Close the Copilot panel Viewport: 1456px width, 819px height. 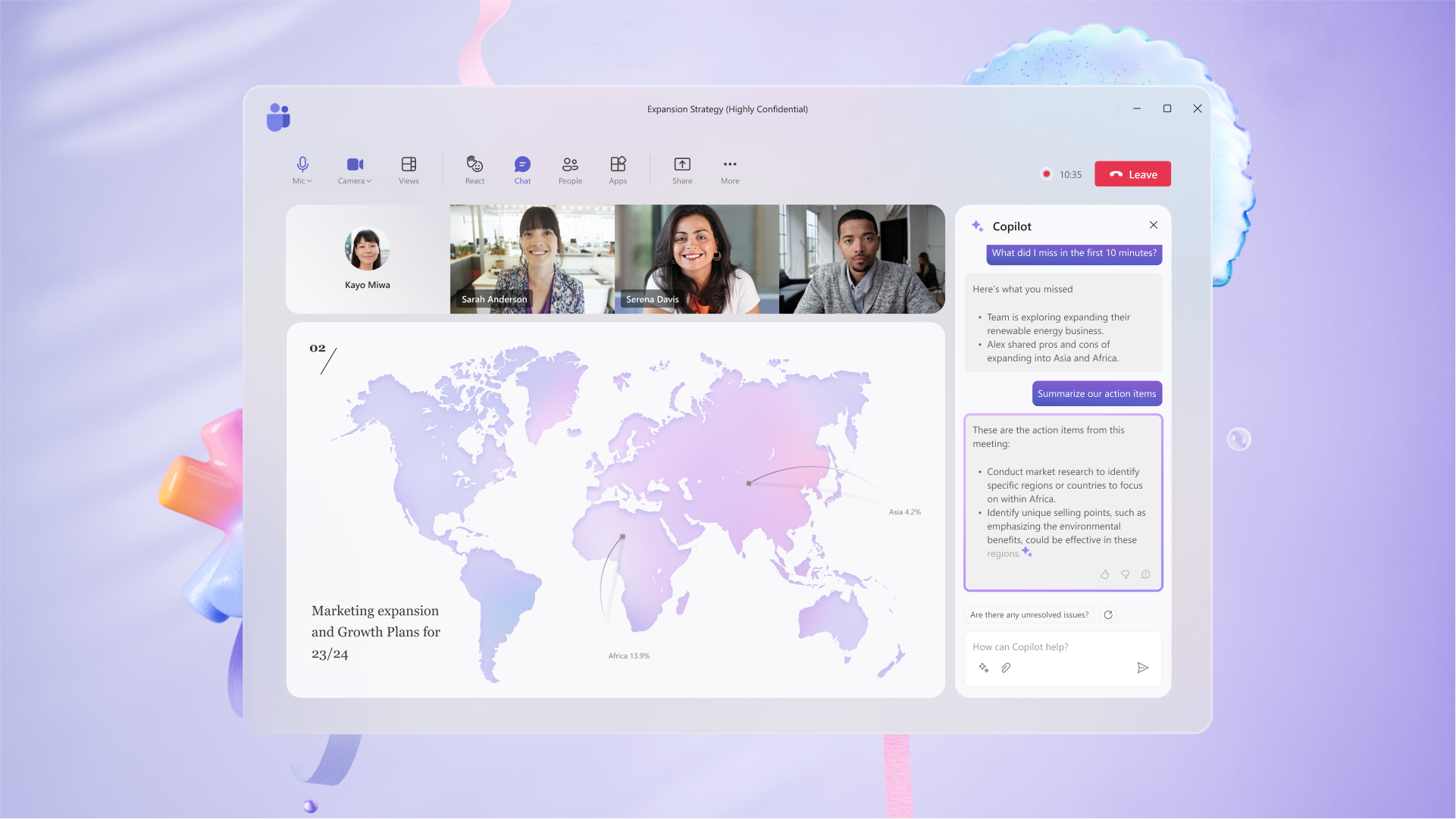pos(1153,225)
